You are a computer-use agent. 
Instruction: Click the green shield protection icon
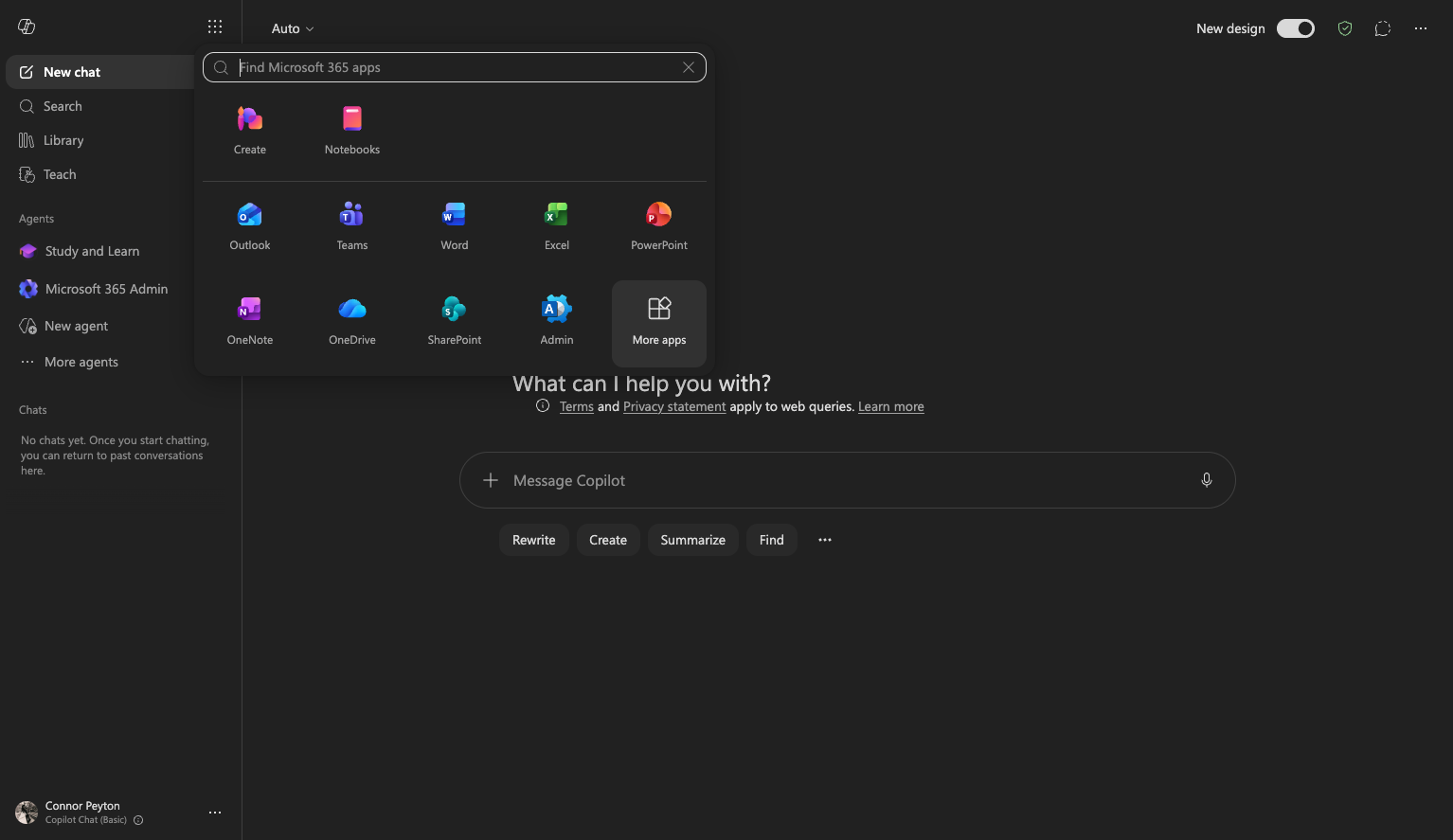1345,28
